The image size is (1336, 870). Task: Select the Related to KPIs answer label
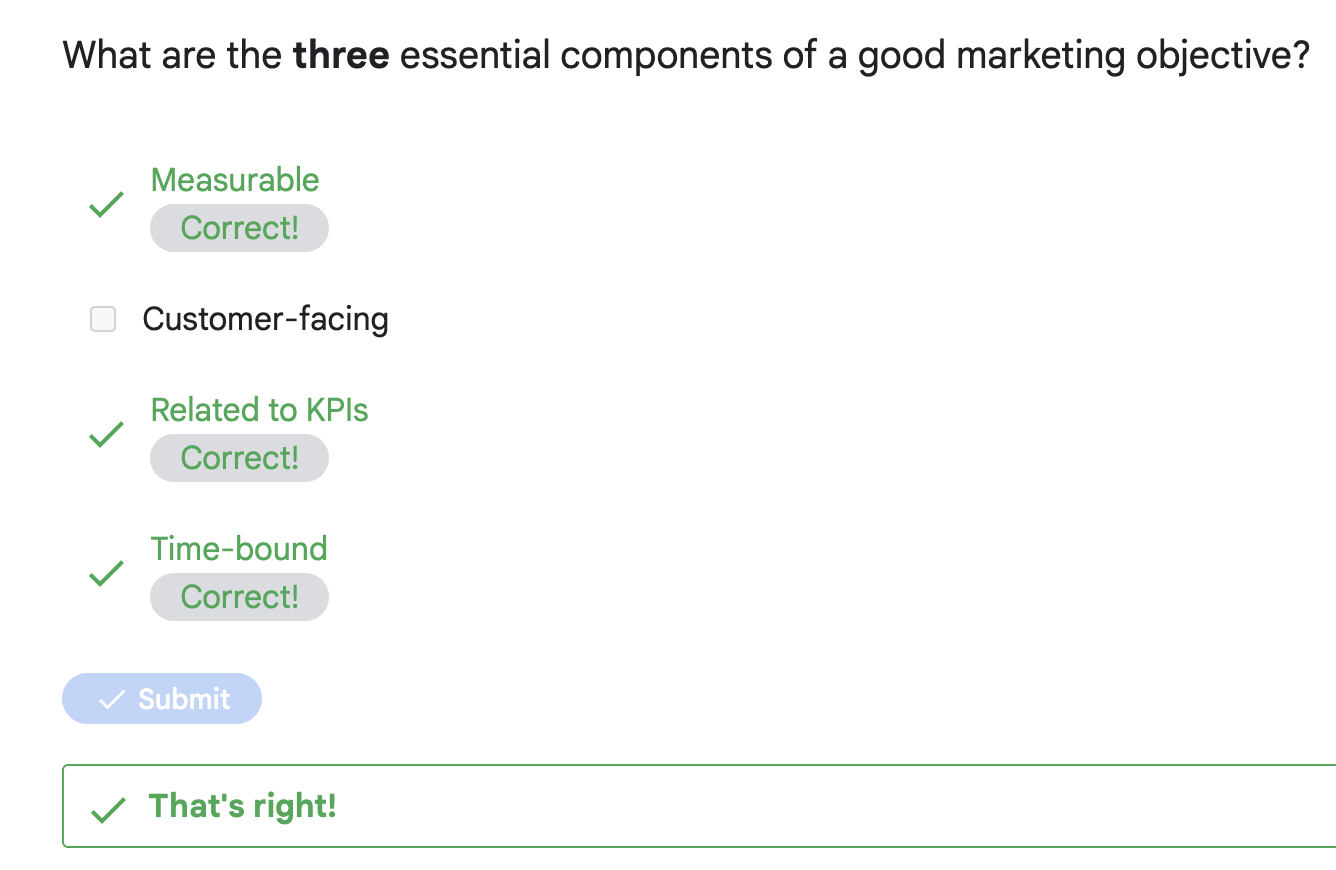(x=259, y=410)
